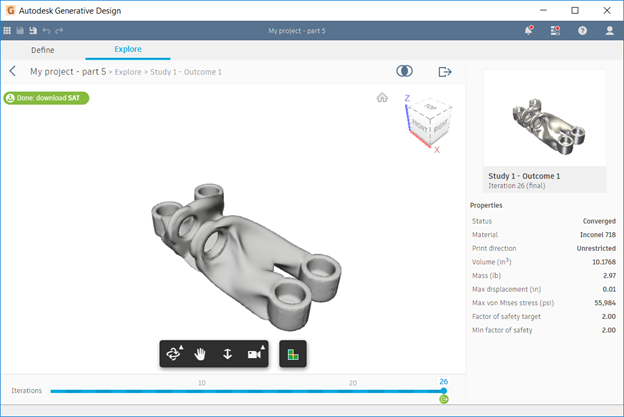Viewport: 624px width, 417px height.
Task: Toggle the stress view colored blocks icon
Action: click(293, 354)
